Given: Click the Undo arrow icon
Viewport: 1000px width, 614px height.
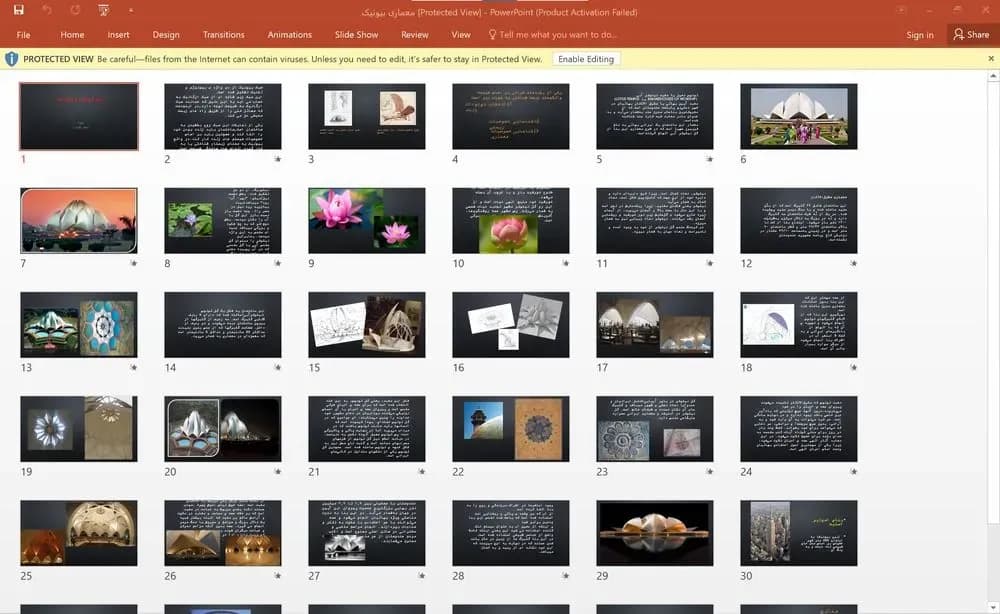Looking at the screenshot, I should point(47,10).
